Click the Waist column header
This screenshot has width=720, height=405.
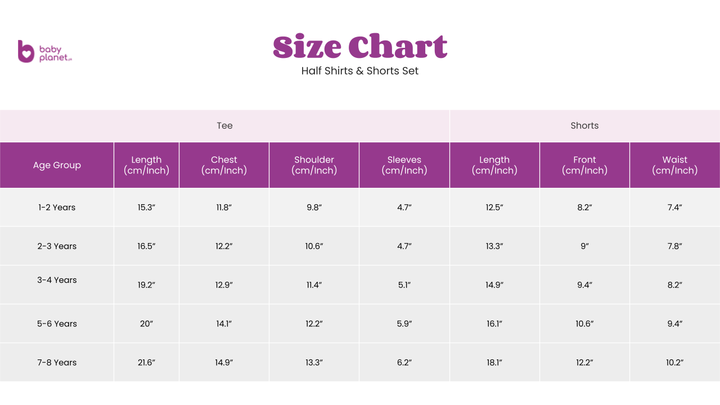[675, 165]
